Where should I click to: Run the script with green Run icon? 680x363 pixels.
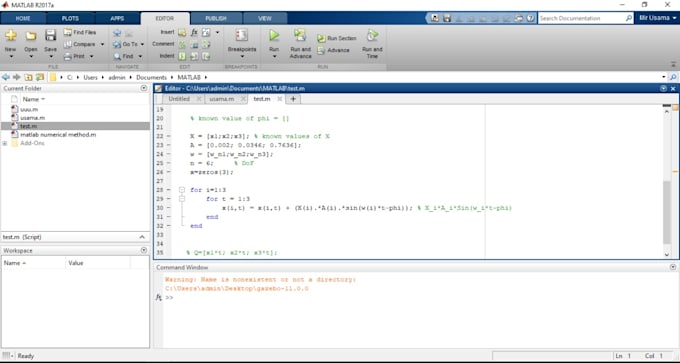point(274,35)
